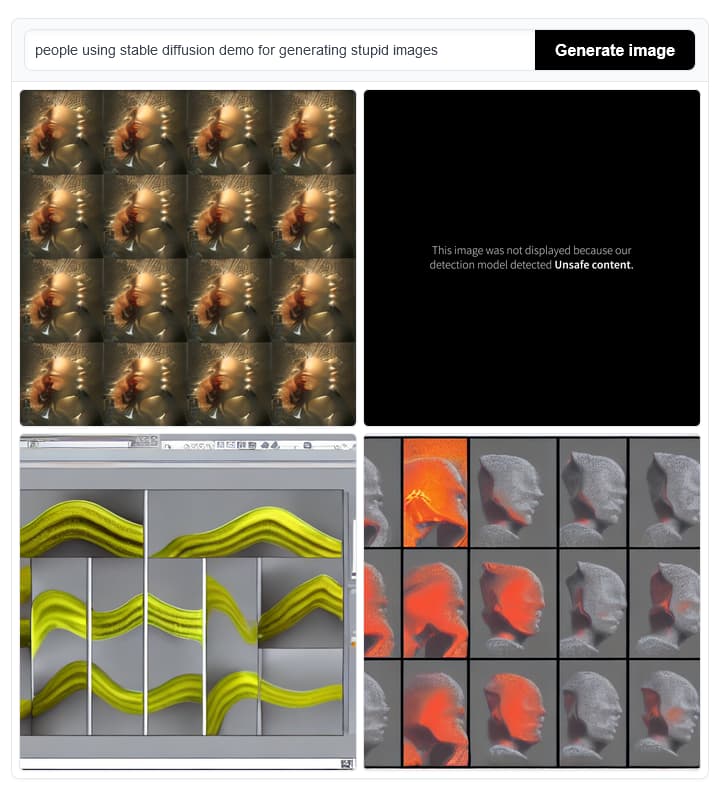Click the orange head tile in the bottom row center
This screenshot has width=718, height=791.
(x=513, y=713)
